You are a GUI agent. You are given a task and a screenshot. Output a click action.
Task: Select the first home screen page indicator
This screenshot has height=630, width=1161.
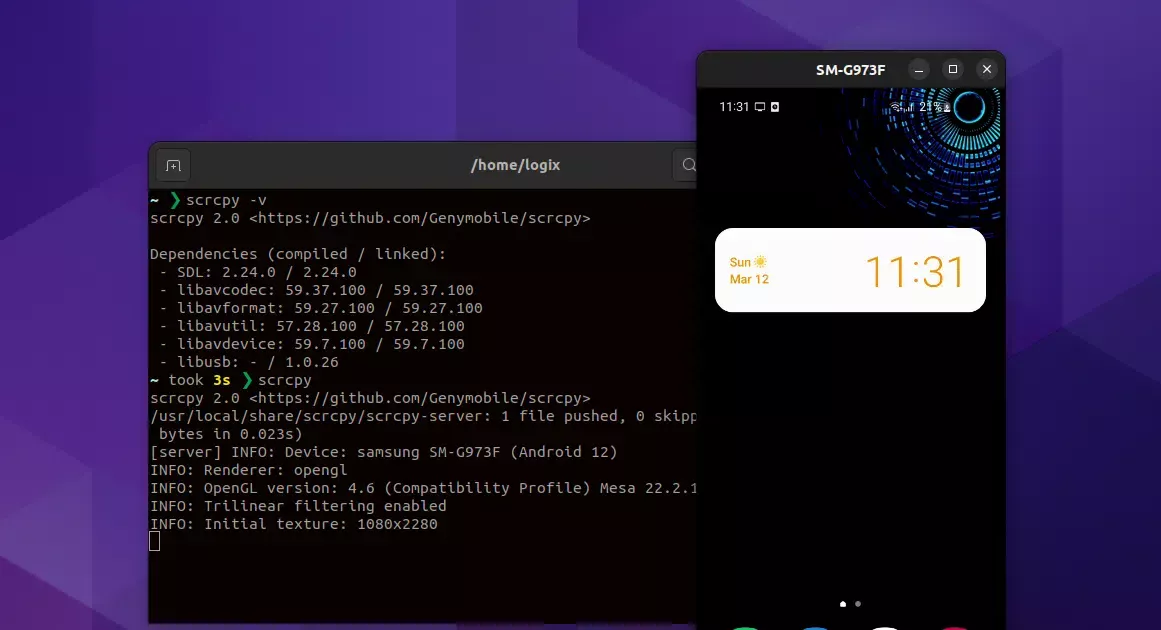pos(842,604)
